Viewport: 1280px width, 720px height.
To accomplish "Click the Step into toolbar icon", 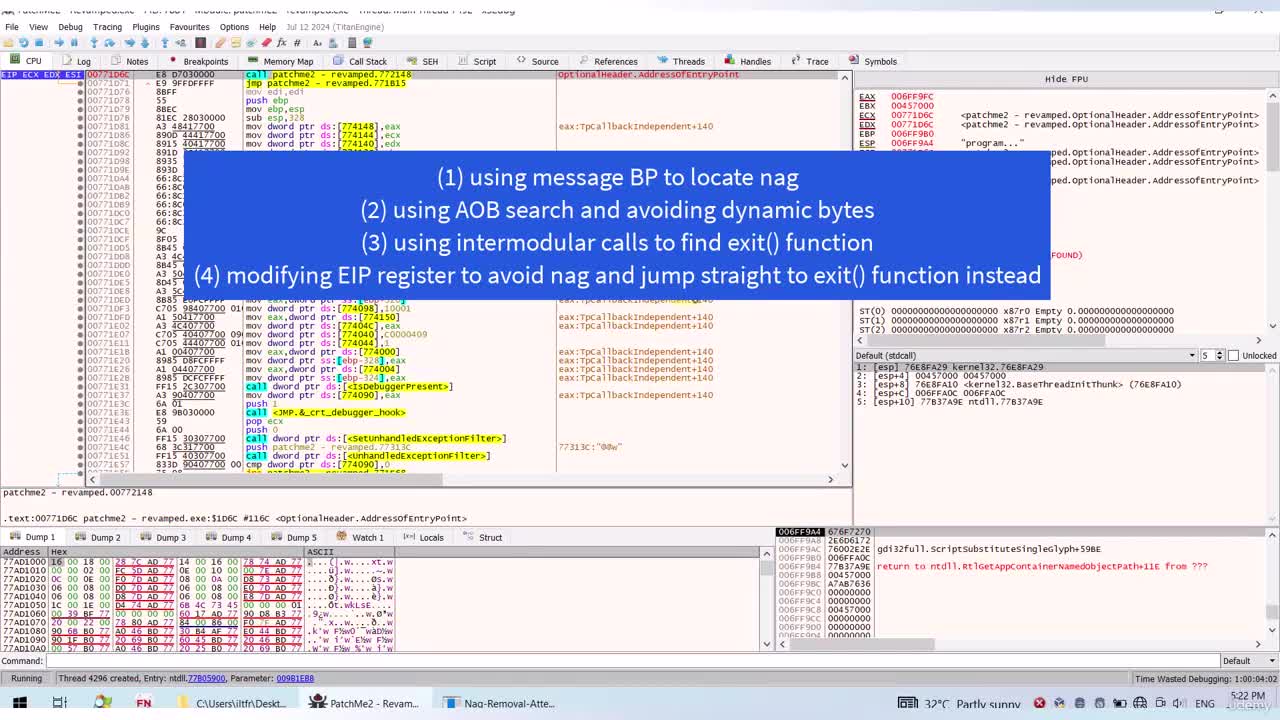I will point(93,43).
